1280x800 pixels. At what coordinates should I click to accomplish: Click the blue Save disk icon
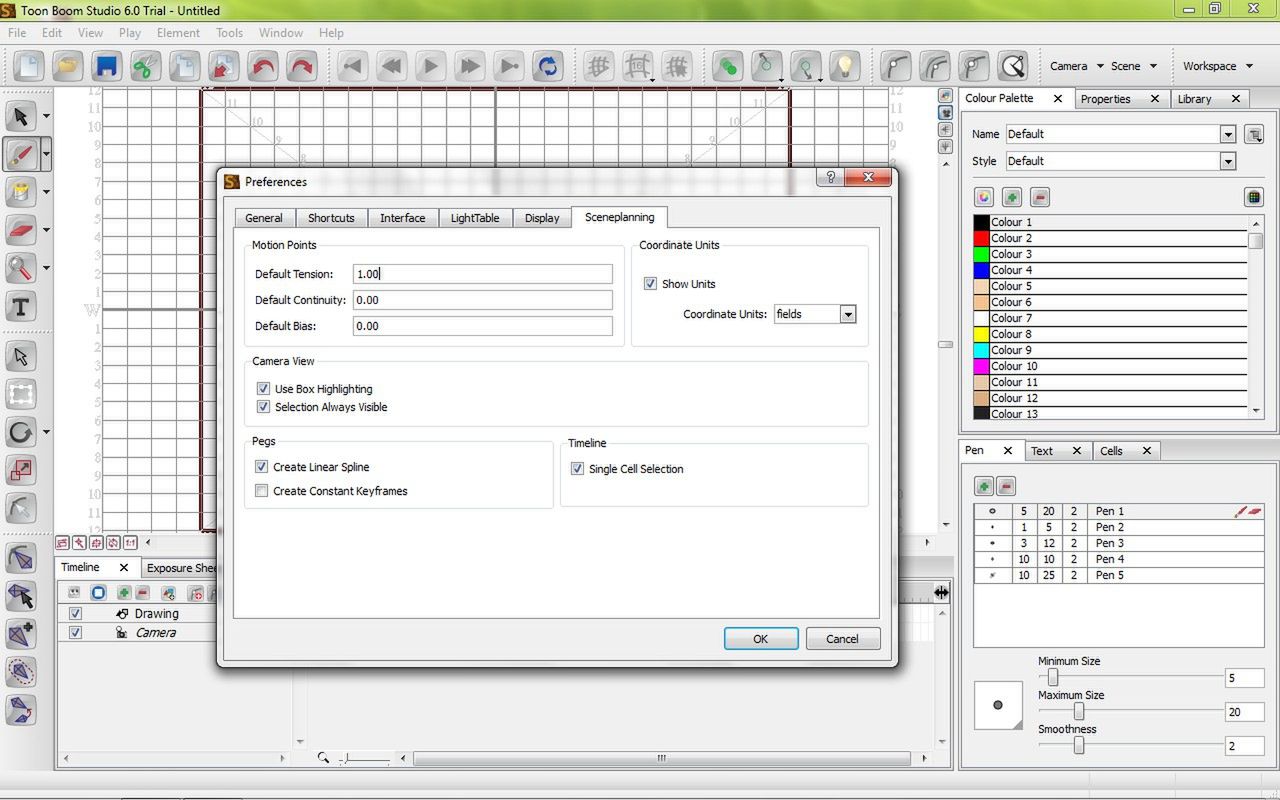click(x=106, y=67)
